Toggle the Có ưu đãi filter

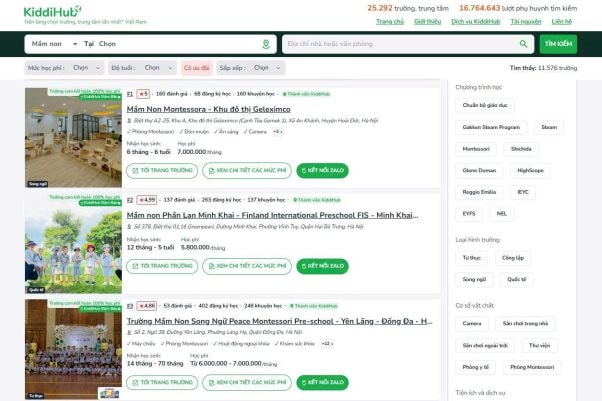(197, 68)
